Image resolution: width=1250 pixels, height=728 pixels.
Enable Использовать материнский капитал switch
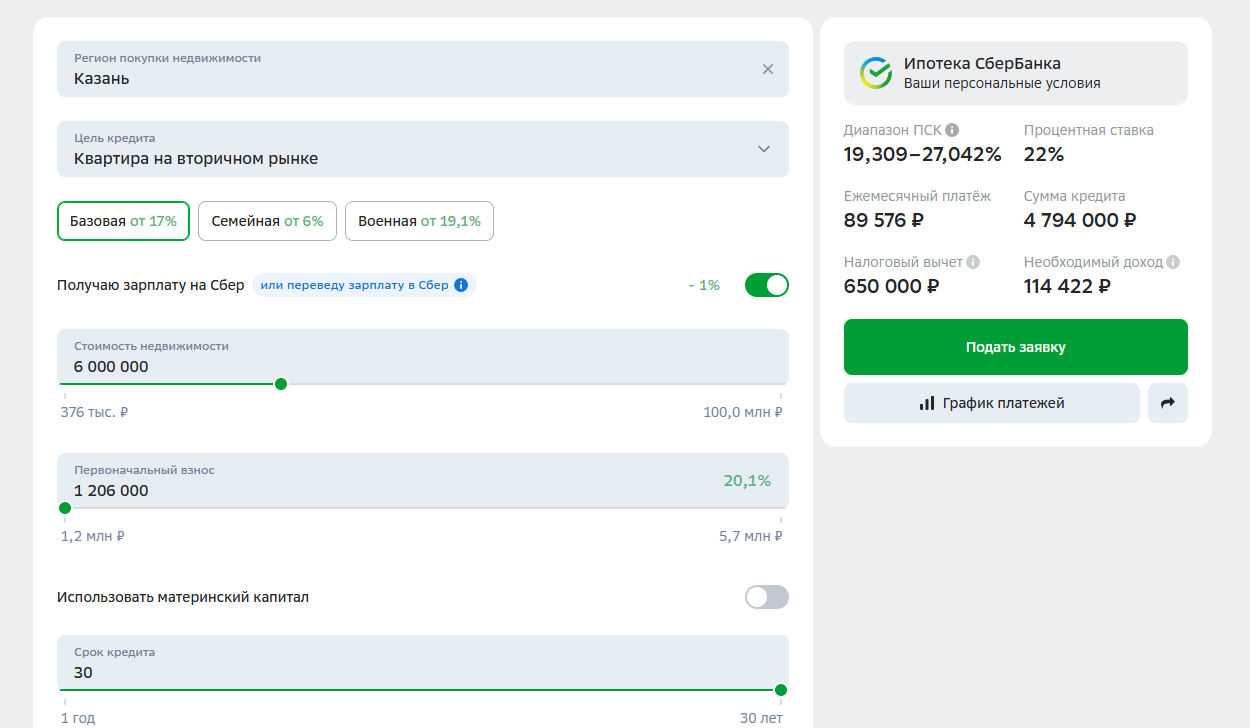coord(767,597)
